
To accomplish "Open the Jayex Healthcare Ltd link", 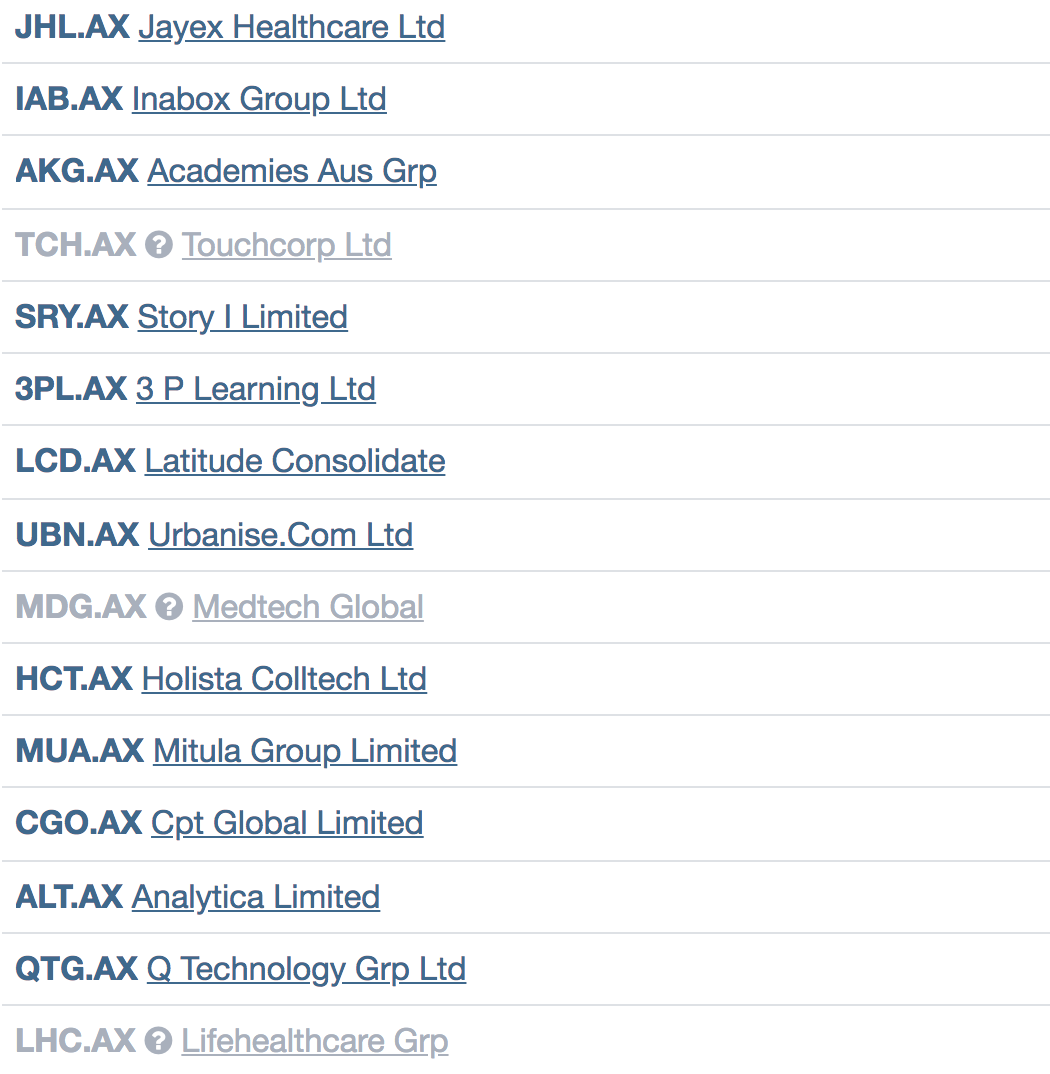I will pos(291,27).
